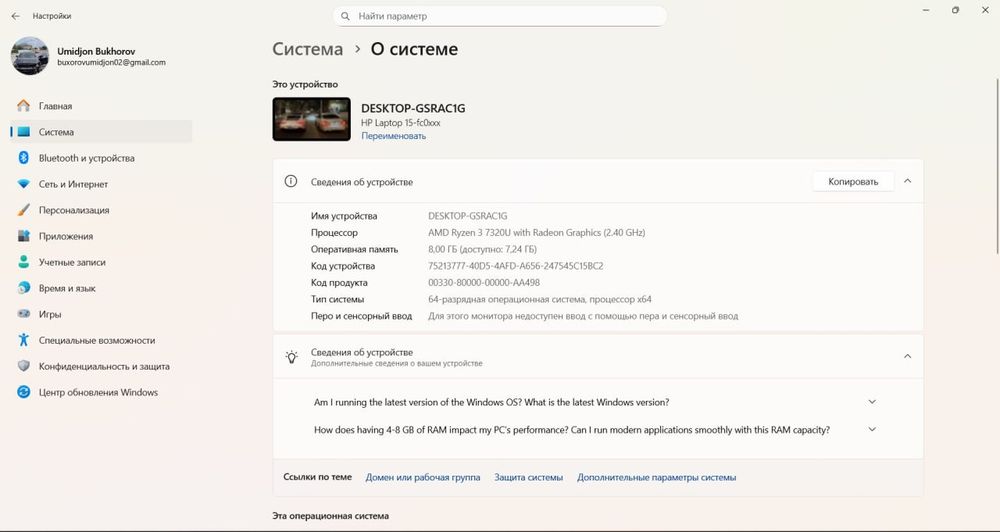The image size is (1000, 532).
Task: Click the Учетные записи person icon
Action: [24, 262]
